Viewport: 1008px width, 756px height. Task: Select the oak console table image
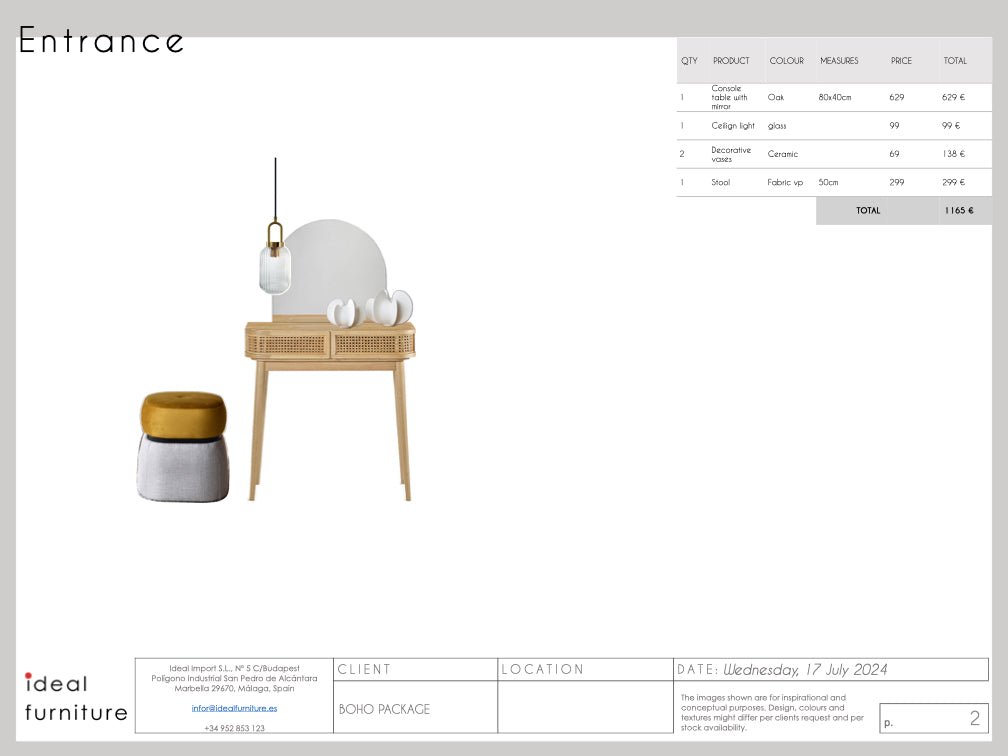point(330,400)
